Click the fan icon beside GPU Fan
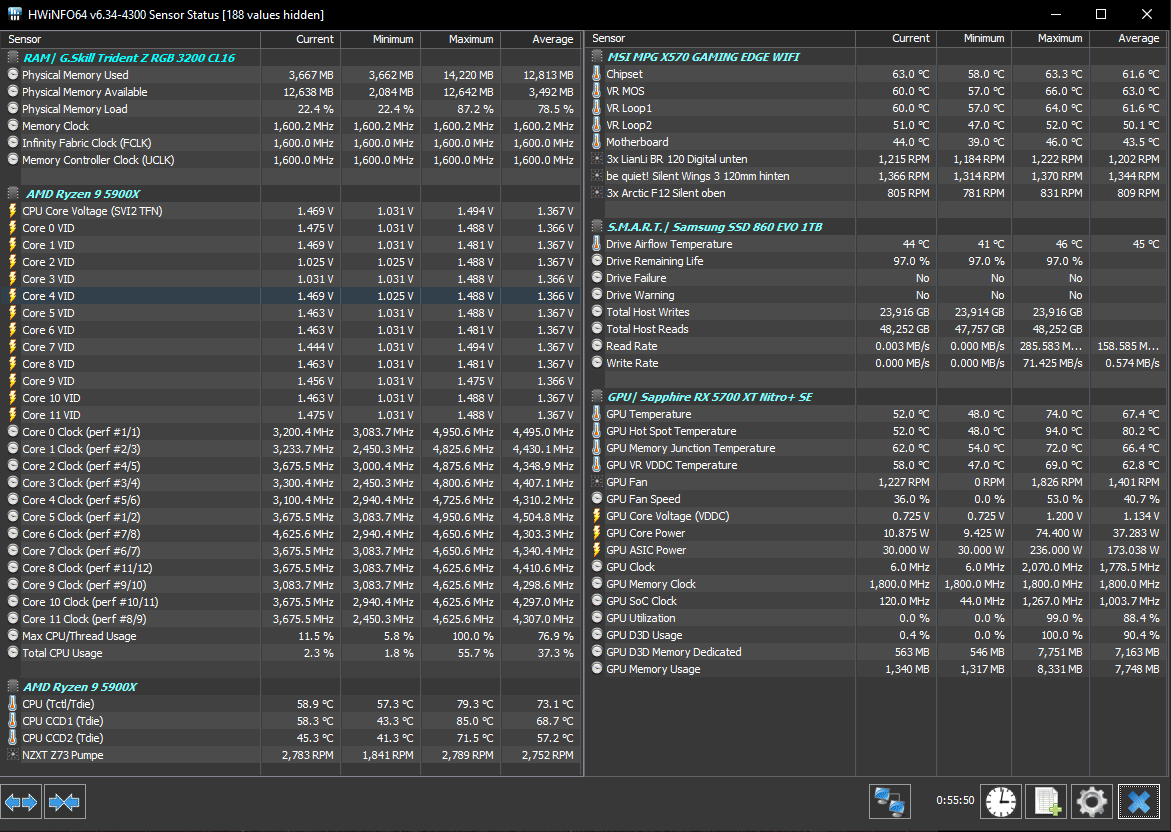The height and width of the screenshot is (832, 1171). (x=597, y=482)
